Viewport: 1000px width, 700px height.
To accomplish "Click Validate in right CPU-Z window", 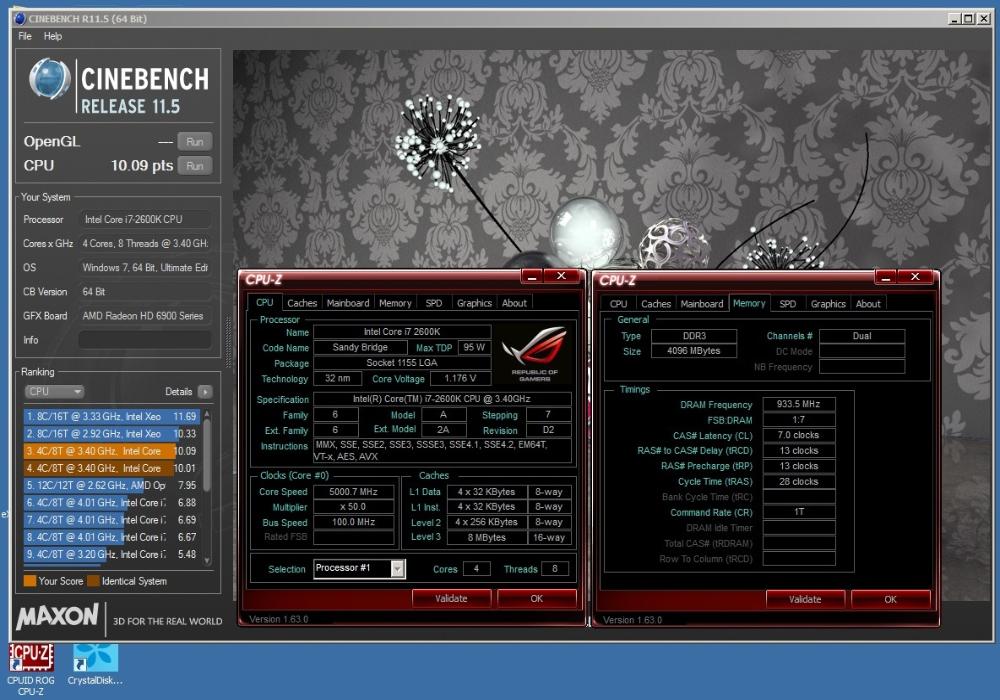I will coord(805,599).
